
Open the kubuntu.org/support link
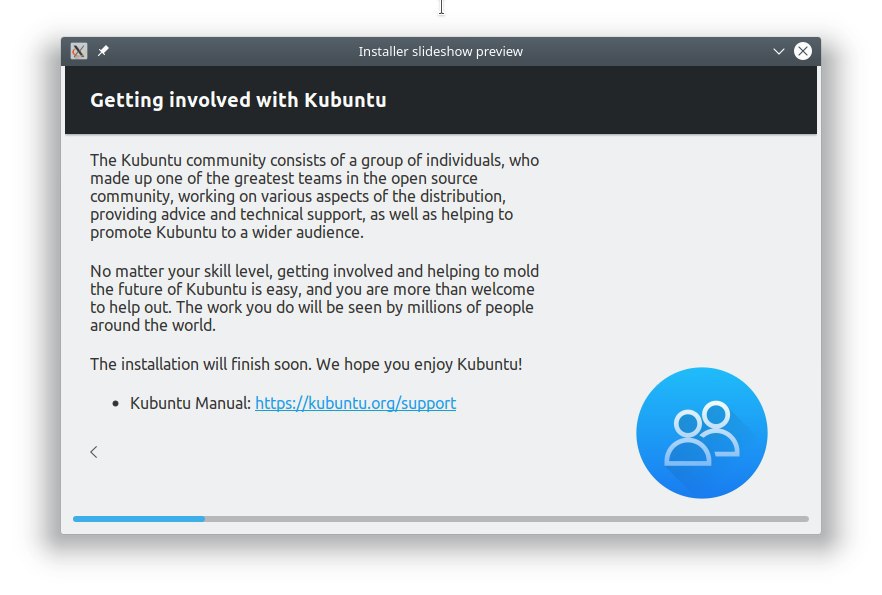(x=356, y=403)
